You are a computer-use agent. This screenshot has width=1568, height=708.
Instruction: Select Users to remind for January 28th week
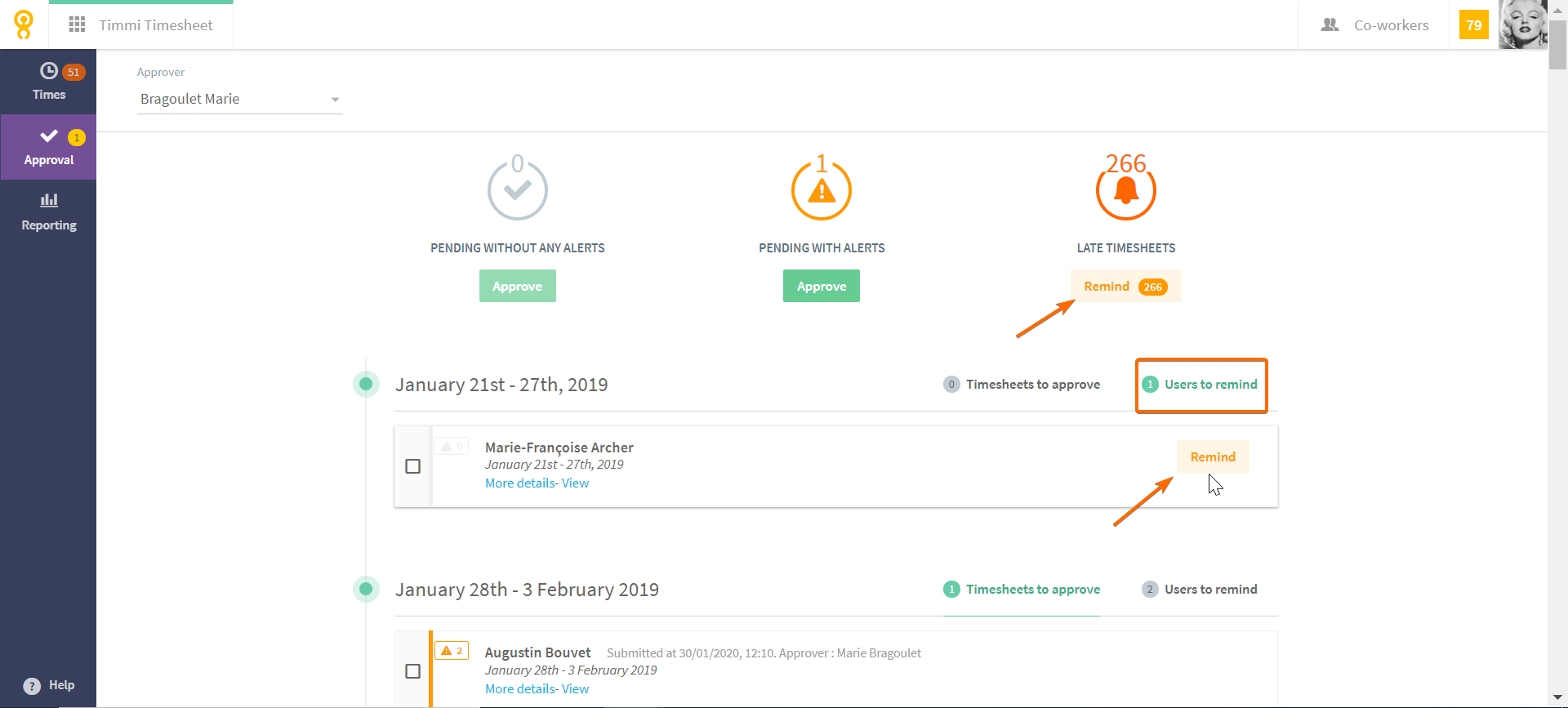coord(1200,590)
